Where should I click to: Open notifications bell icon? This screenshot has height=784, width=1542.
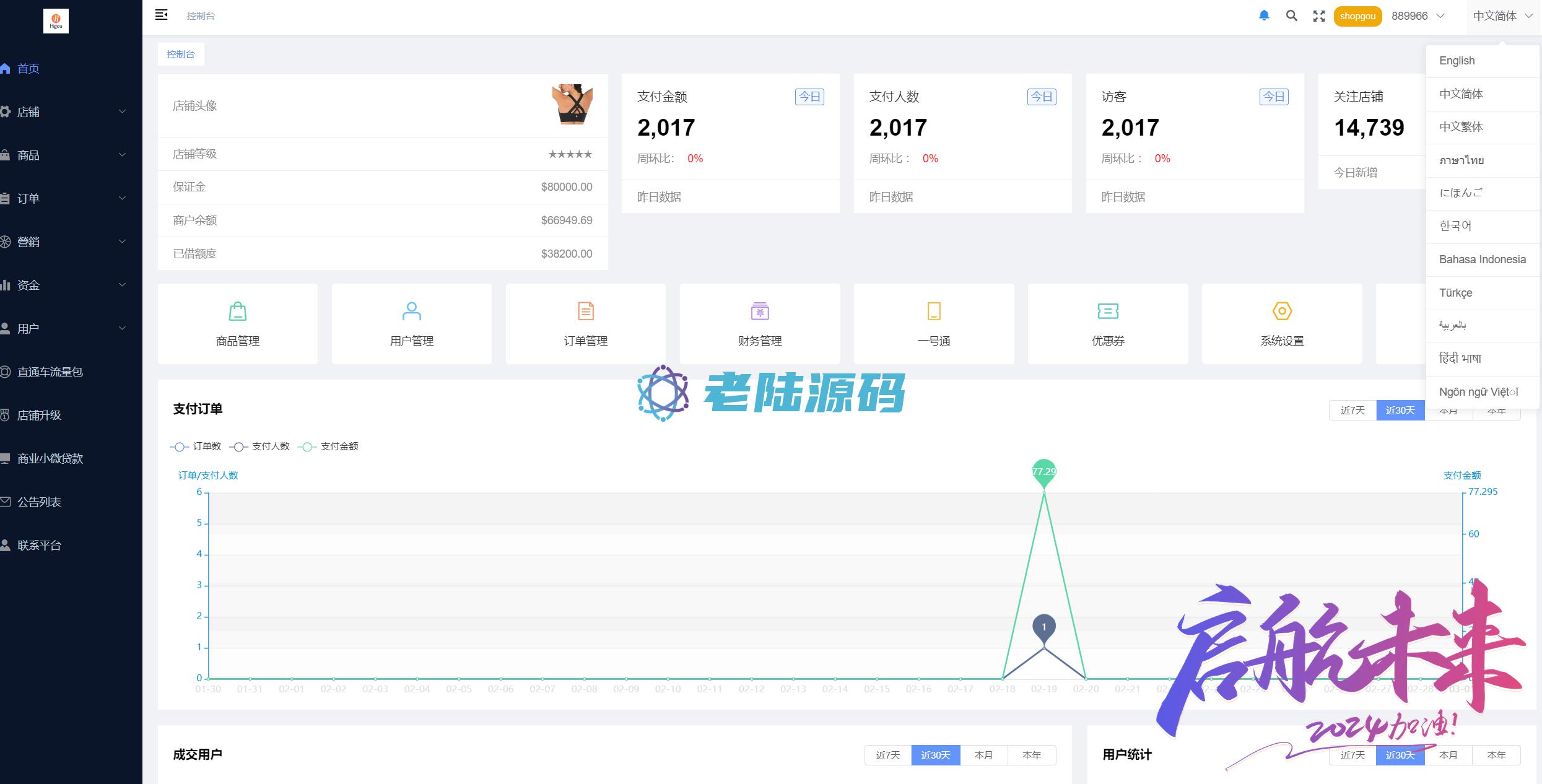click(x=1264, y=15)
